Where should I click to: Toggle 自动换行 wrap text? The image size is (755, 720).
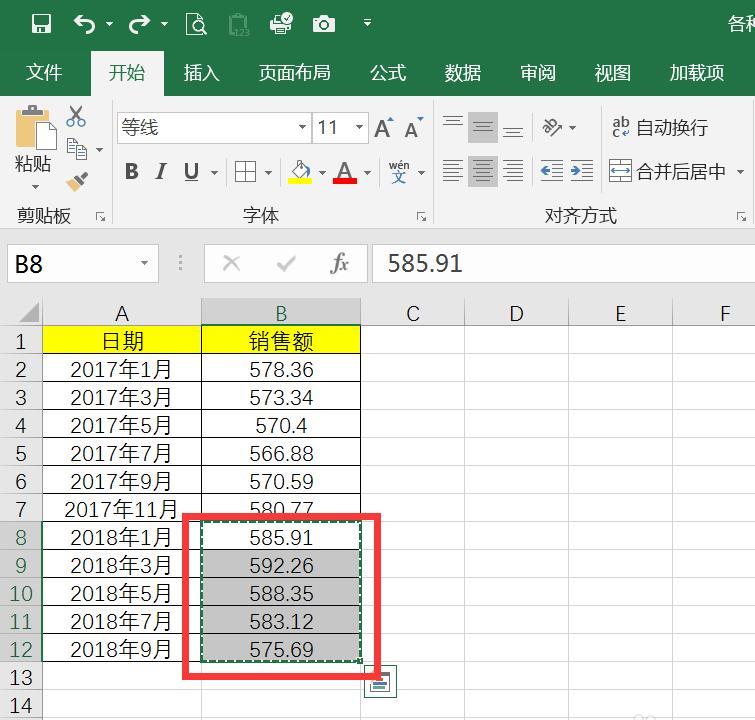[x=660, y=128]
